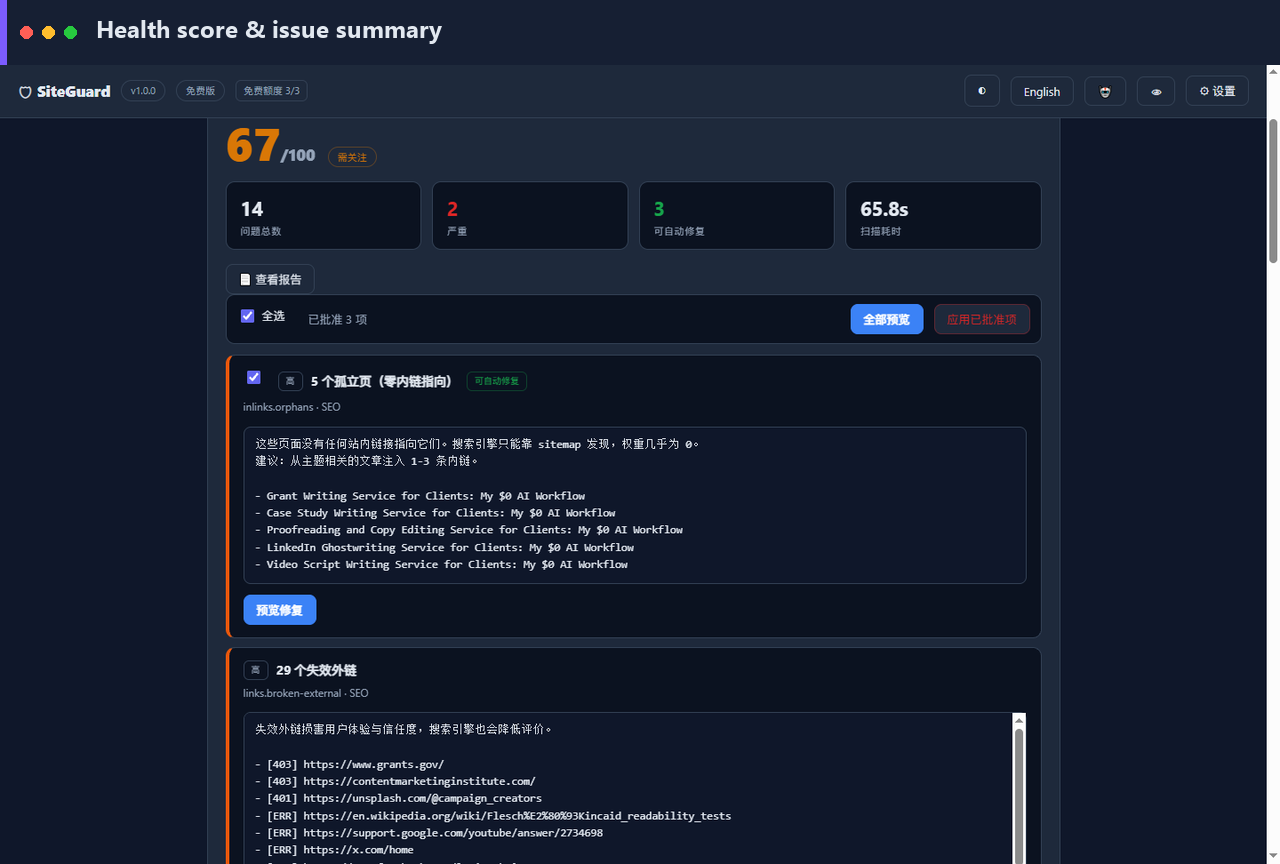1280x864 pixels.
Task: Click the unsplash.com/@campaign_creators entry
Action: coord(398,798)
